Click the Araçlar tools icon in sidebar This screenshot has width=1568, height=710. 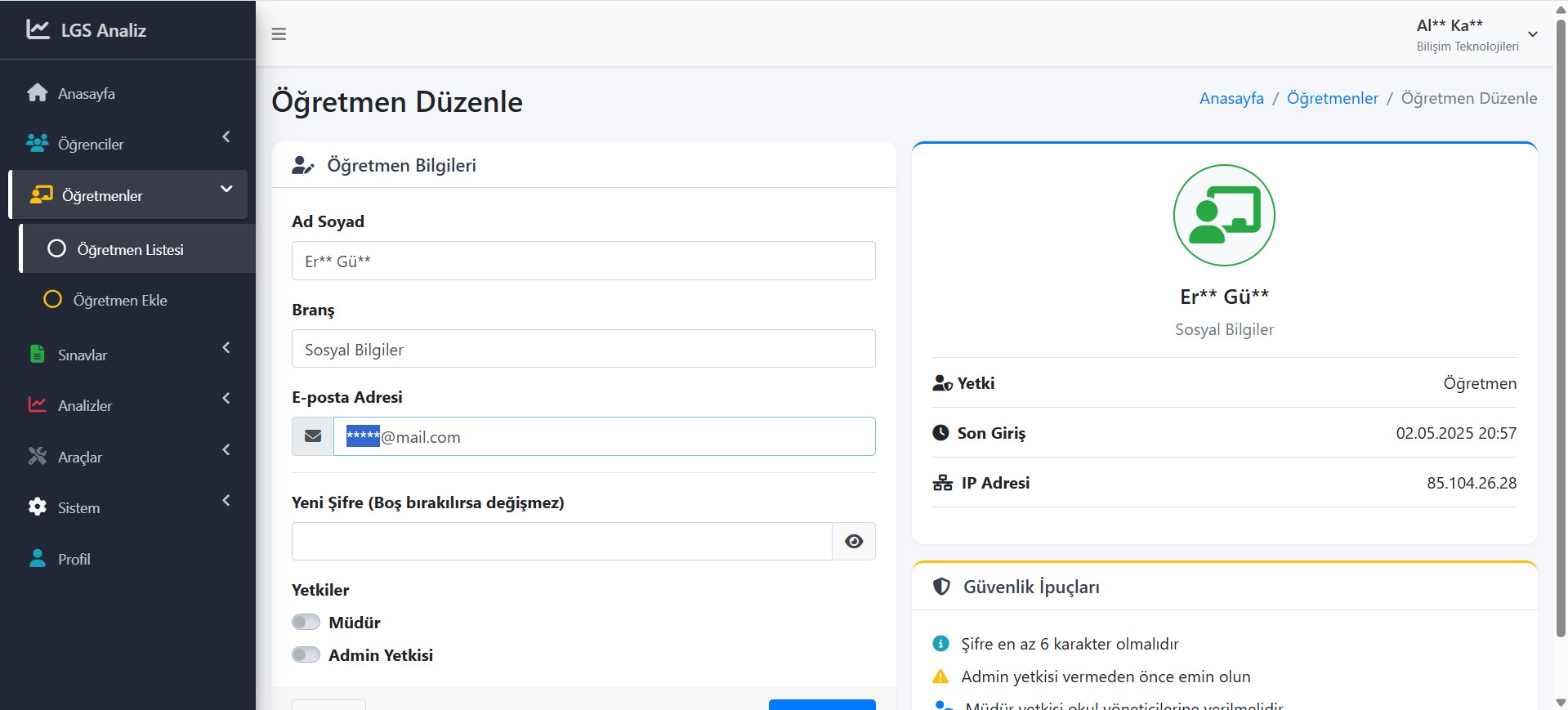(x=37, y=457)
